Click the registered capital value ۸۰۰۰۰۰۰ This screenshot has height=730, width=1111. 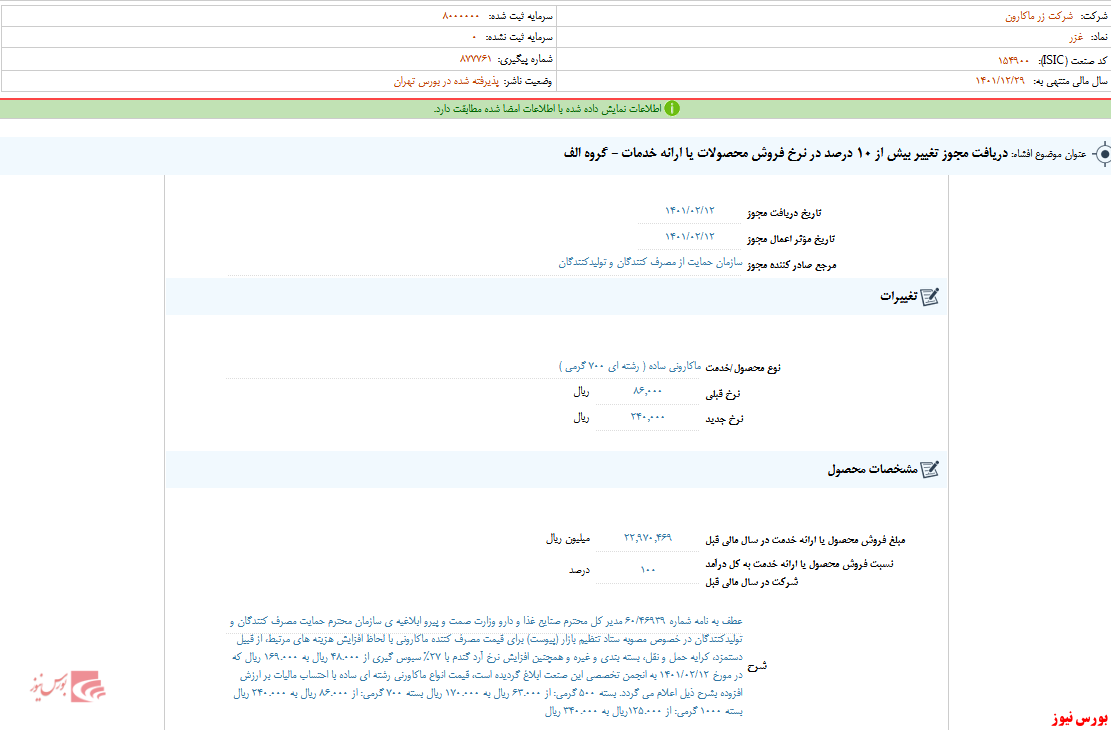pyautogui.click(x=461, y=16)
